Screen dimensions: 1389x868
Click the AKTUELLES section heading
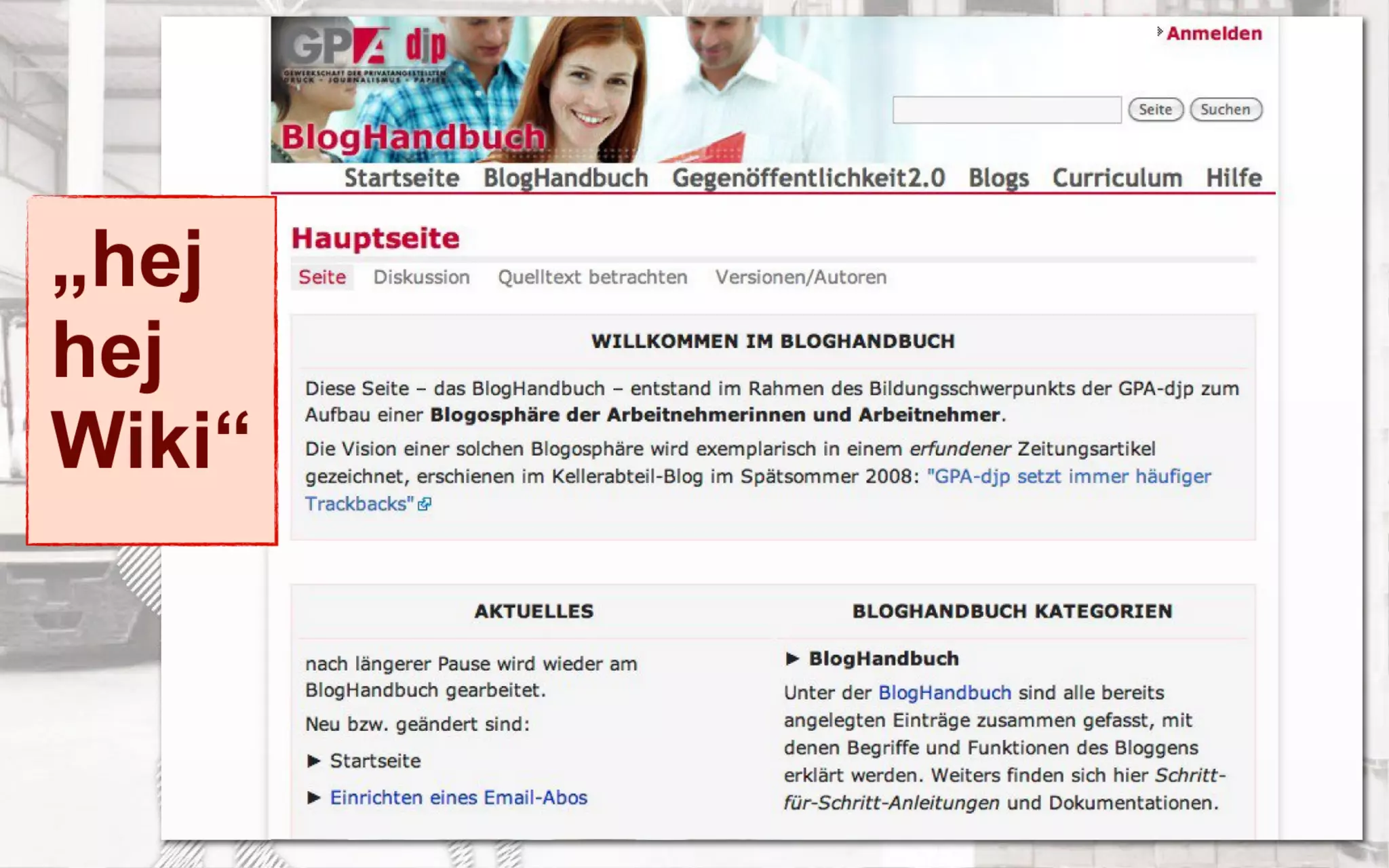click(x=534, y=611)
